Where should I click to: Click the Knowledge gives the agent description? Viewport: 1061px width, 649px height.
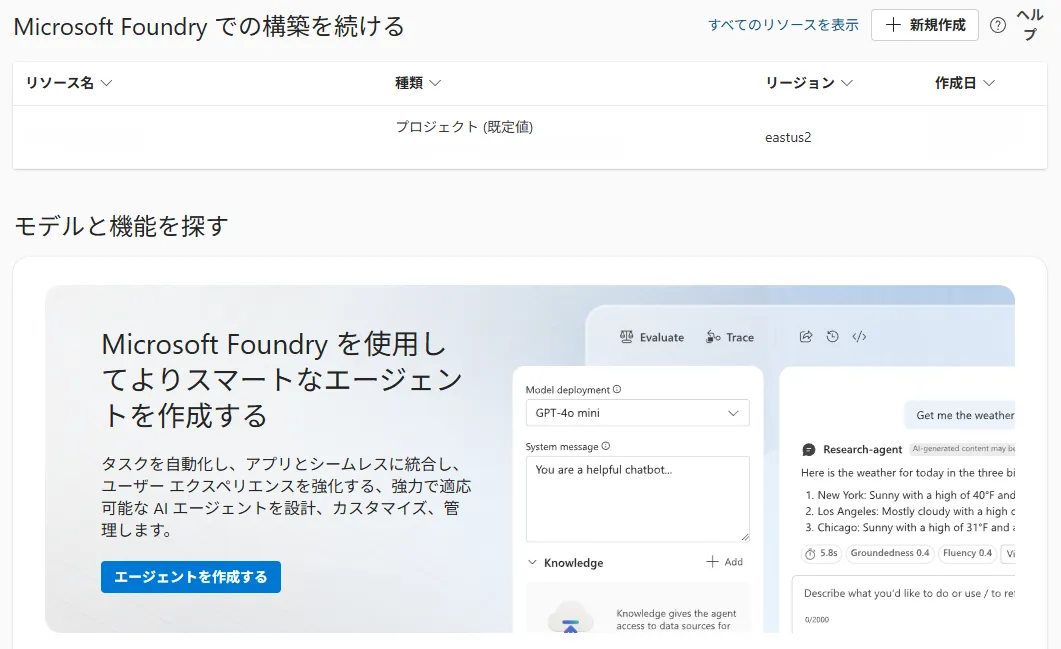click(x=675, y=619)
